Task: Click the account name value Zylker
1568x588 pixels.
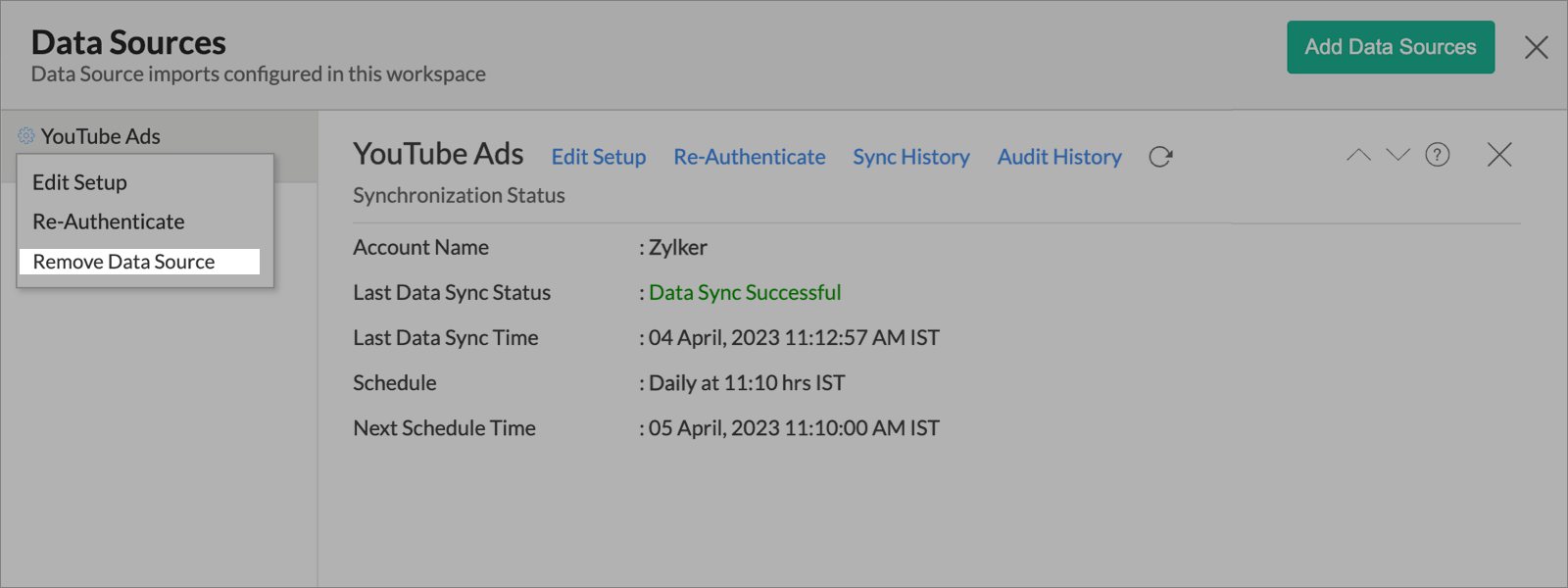Action: click(x=677, y=247)
